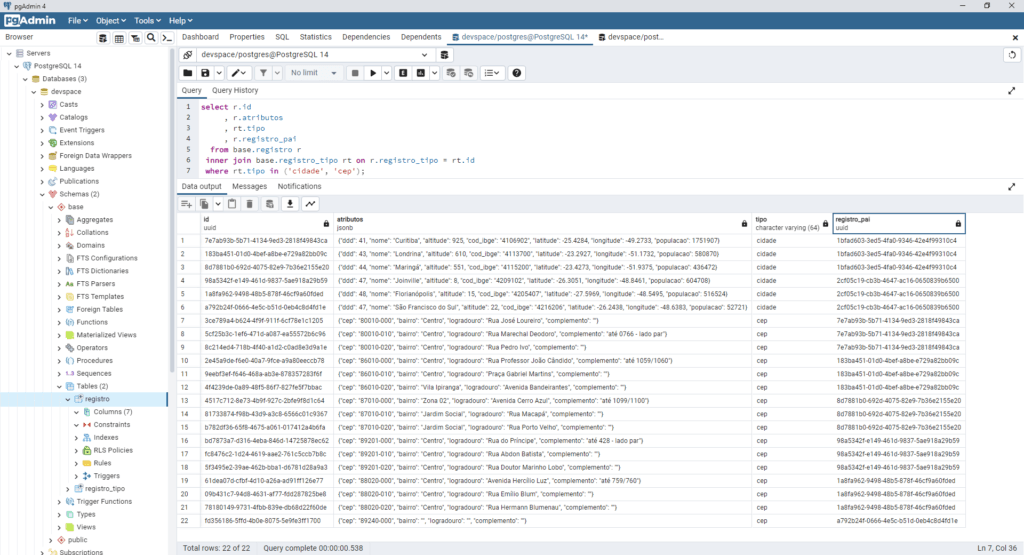Open Search Objects magnifier in the Browser header
Image resolution: width=1024 pixels, height=555 pixels.
coord(151,38)
